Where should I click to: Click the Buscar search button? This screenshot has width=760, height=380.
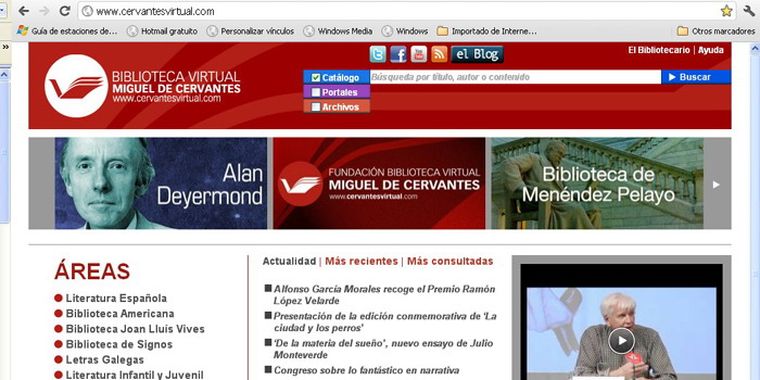(696, 77)
